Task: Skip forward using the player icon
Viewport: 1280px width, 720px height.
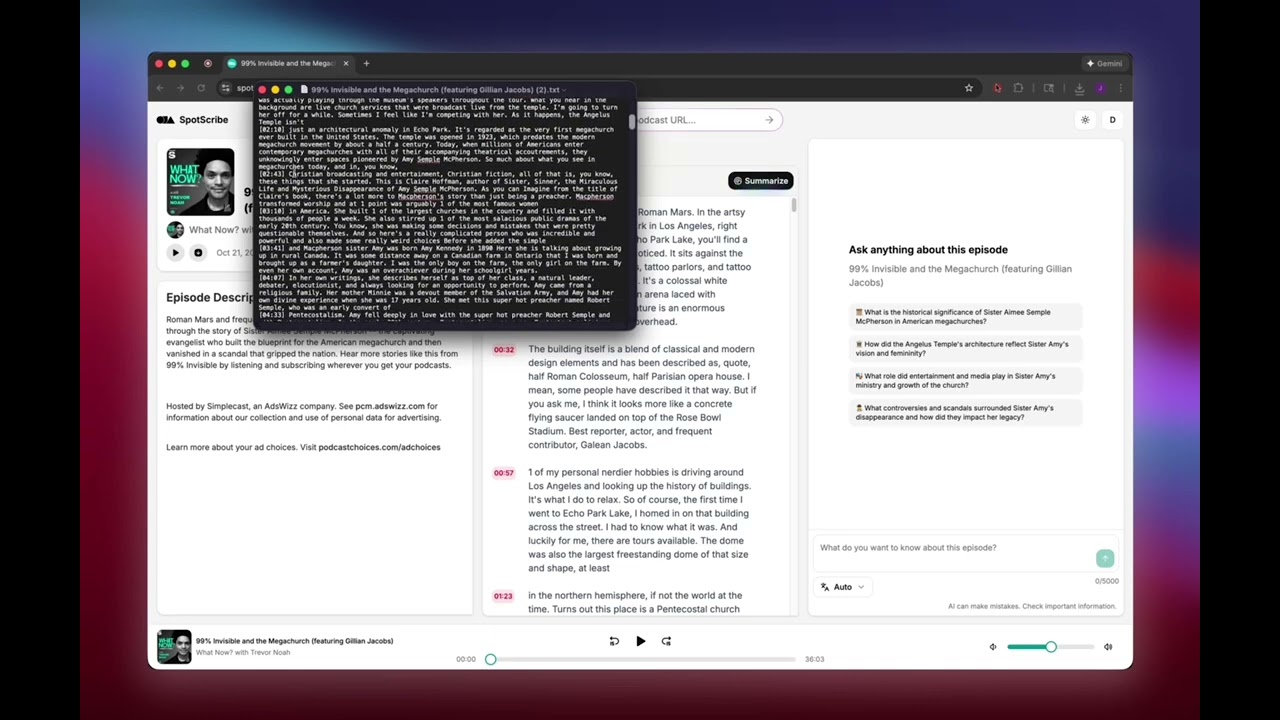Action: point(666,641)
